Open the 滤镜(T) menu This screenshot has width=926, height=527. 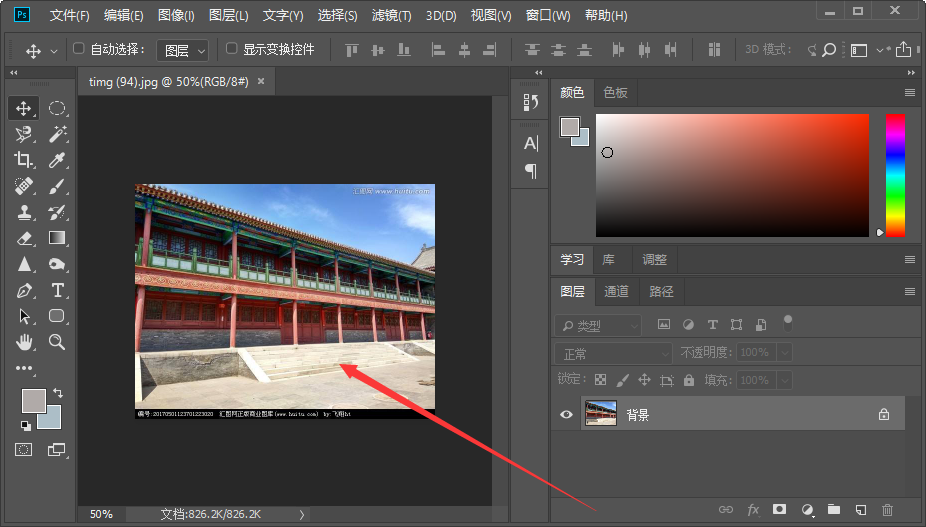click(x=391, y=15)
